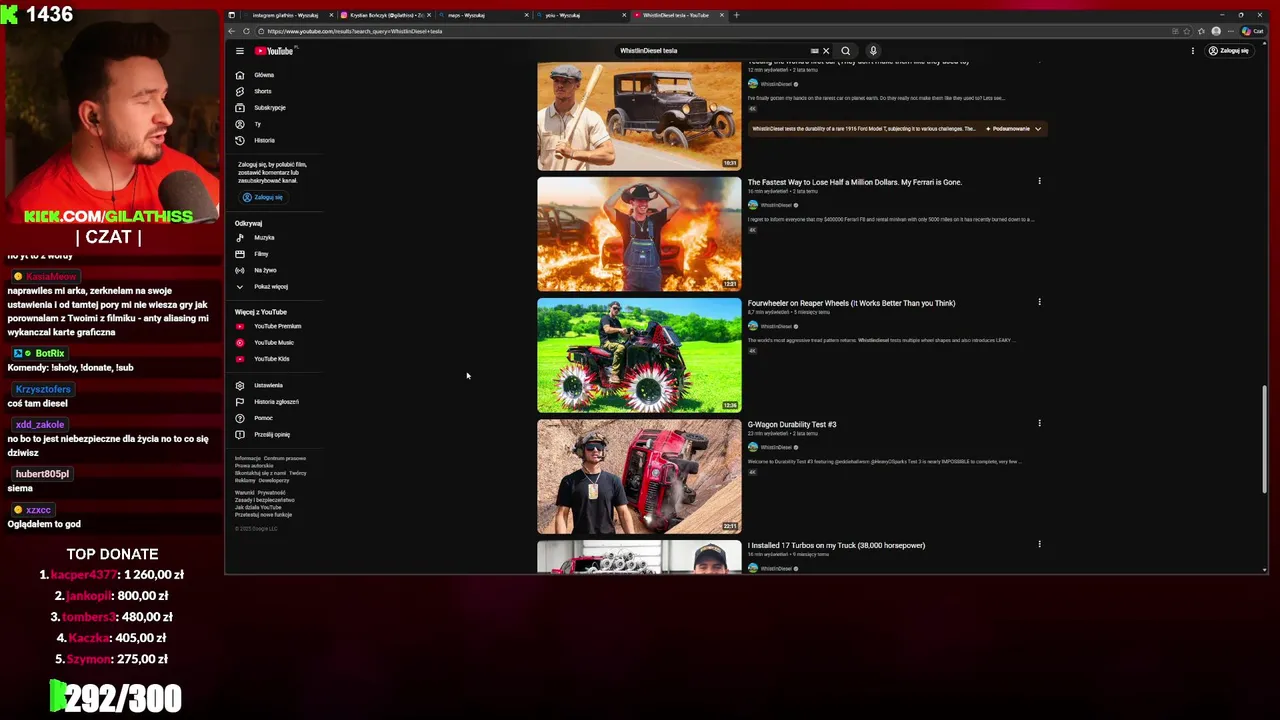Expand the Podsumowanie summary chevron
Viewport: 1280px width, 720px height.
tap(1038, 129)
